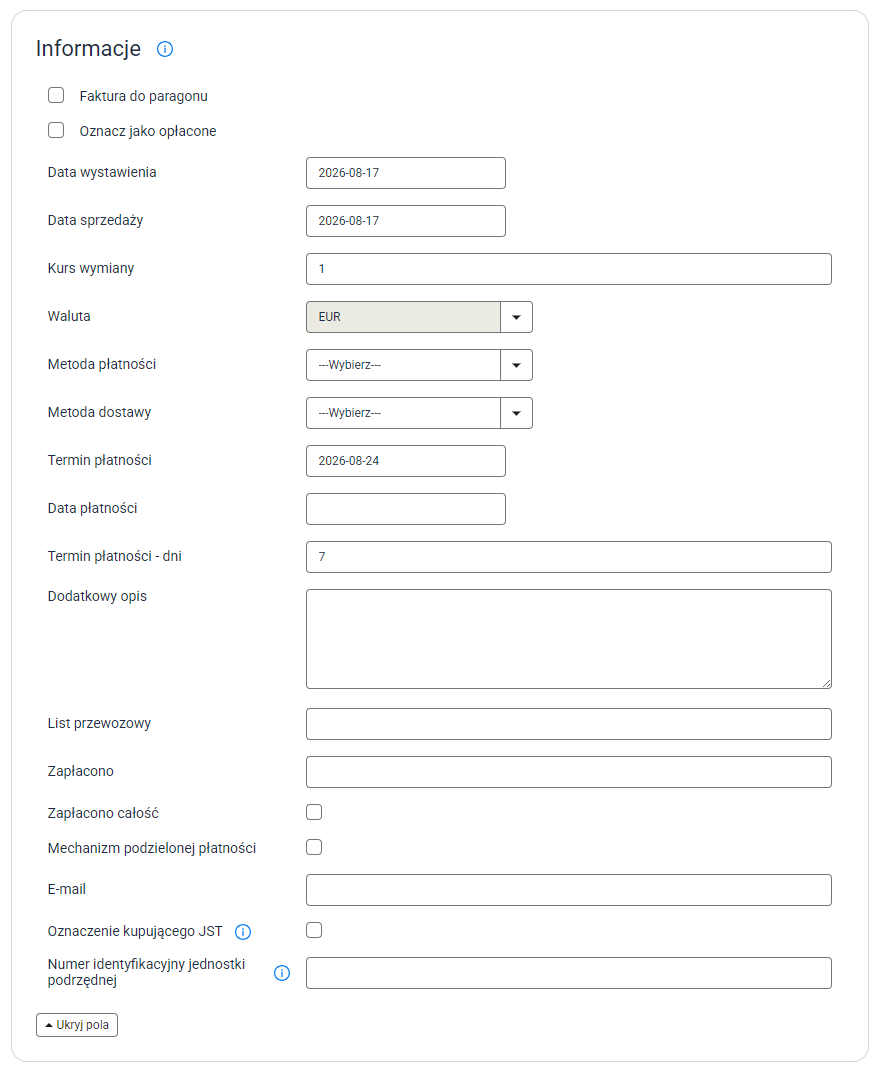The height and width of the screenshot is (1076, 885).
Task: Open the Waluta currency dropdown arrow
Action: coord(517,317)
